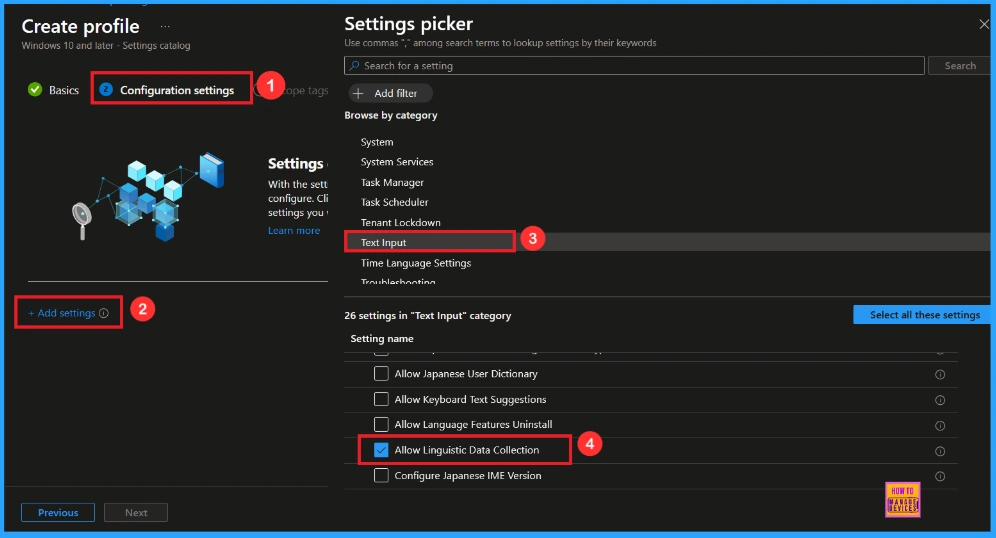Uncheck Allow Linguistic Data Collection
This screenshot has height=538, width=996.
click(381, 450)
